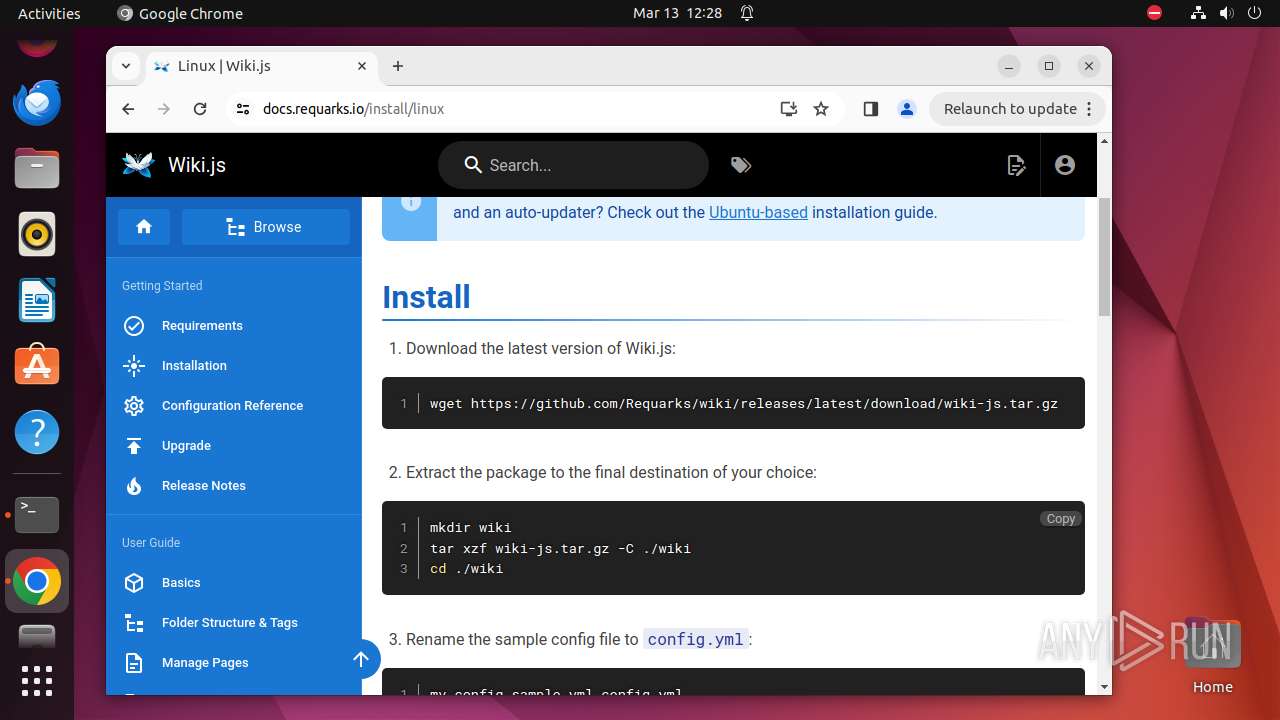Viewport: 1280px width, 720px height.
Task: Click the Upgrade arrow icon
Action: coord(134,446)
